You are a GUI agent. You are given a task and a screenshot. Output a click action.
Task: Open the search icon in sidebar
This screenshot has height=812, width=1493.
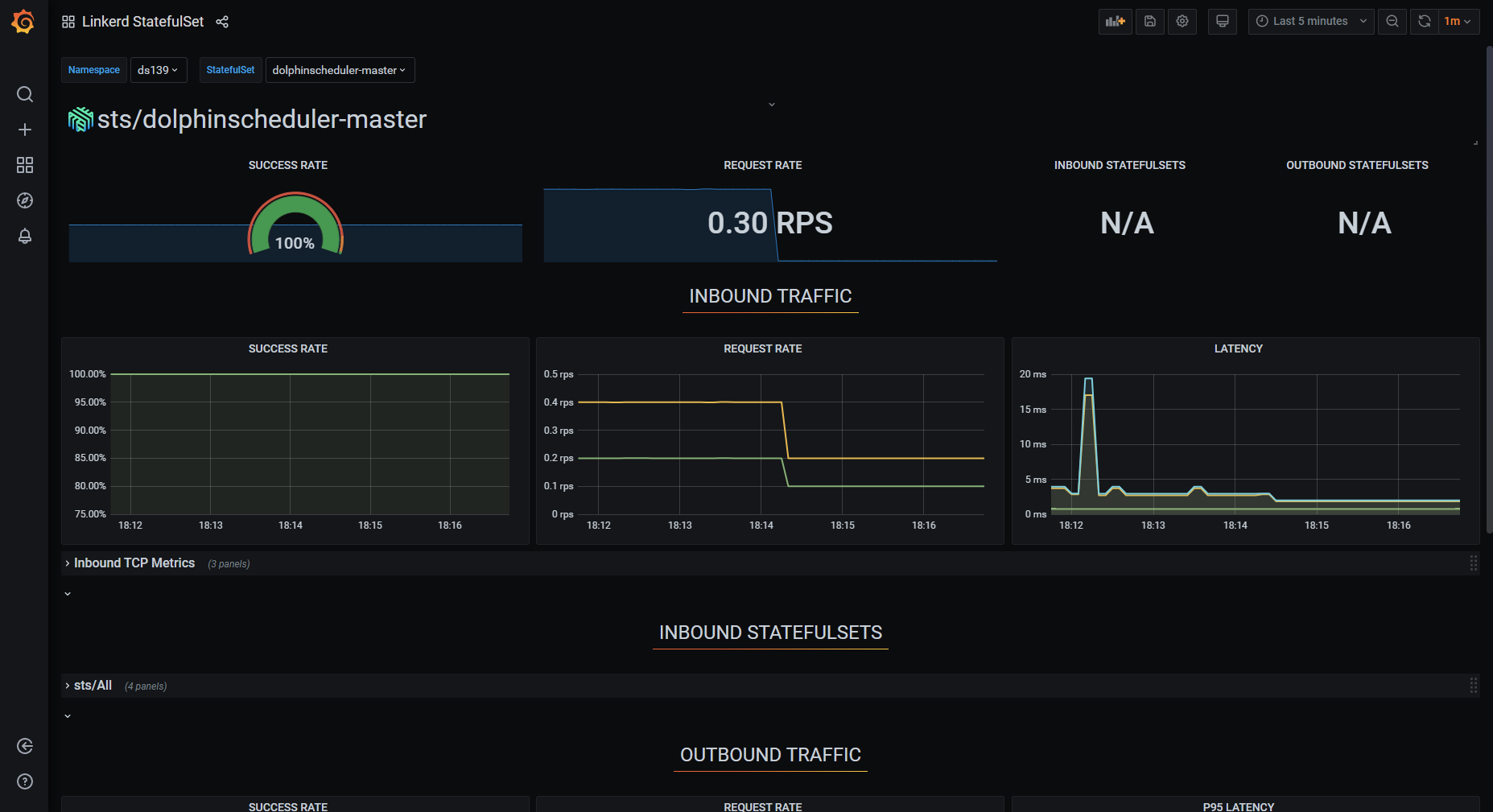25,94
